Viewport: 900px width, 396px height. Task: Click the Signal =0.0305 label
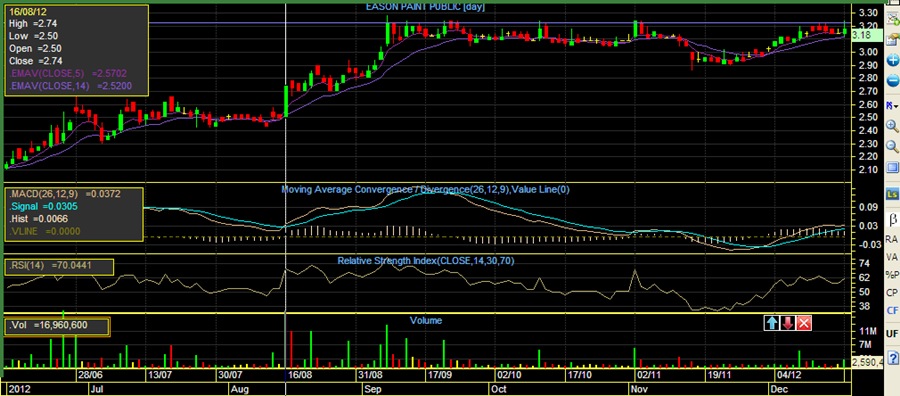pyautogui.click(x=44, y=207)
